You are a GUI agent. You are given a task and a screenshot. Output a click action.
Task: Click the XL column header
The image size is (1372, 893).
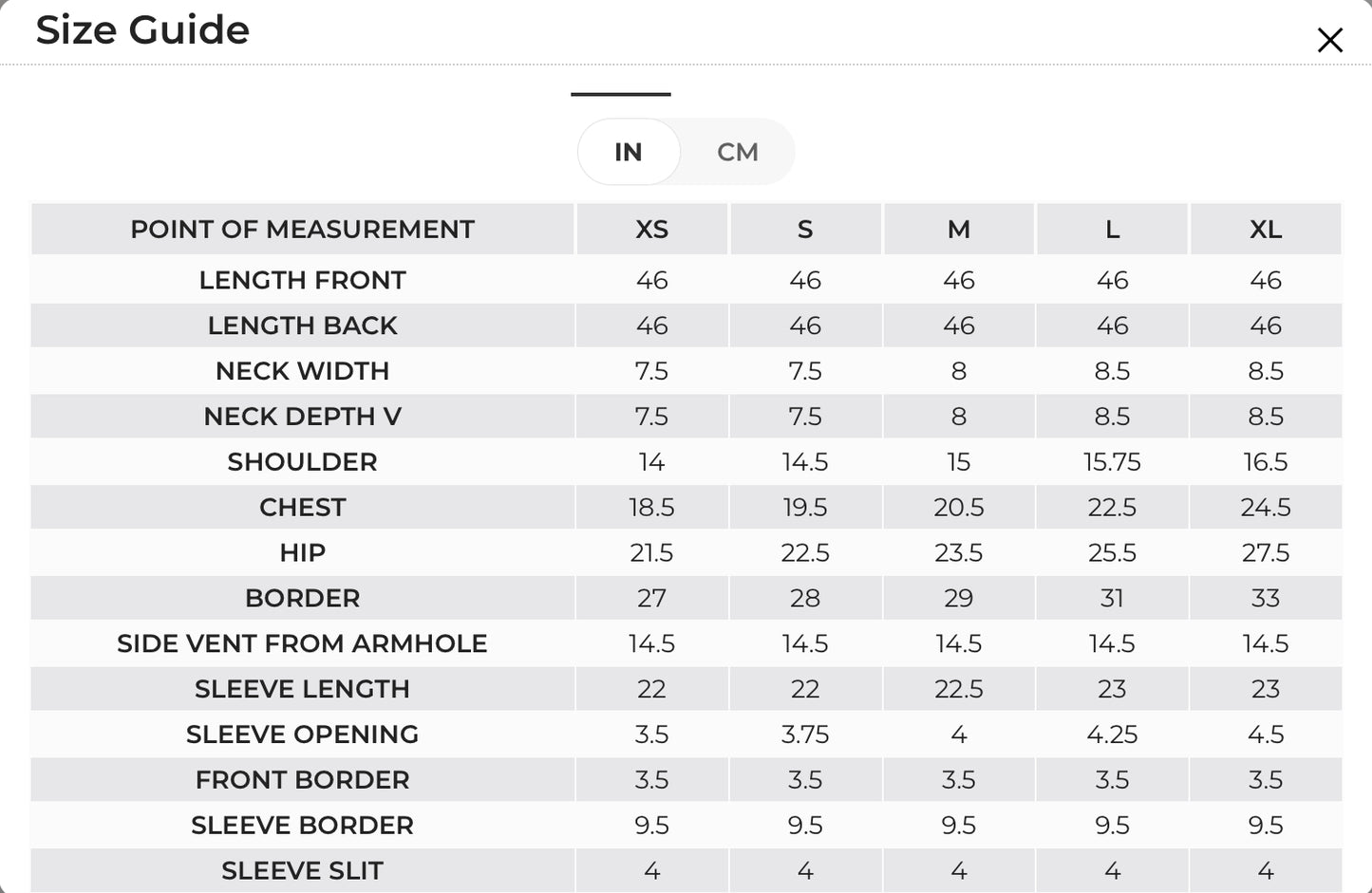coord(1266,229)
